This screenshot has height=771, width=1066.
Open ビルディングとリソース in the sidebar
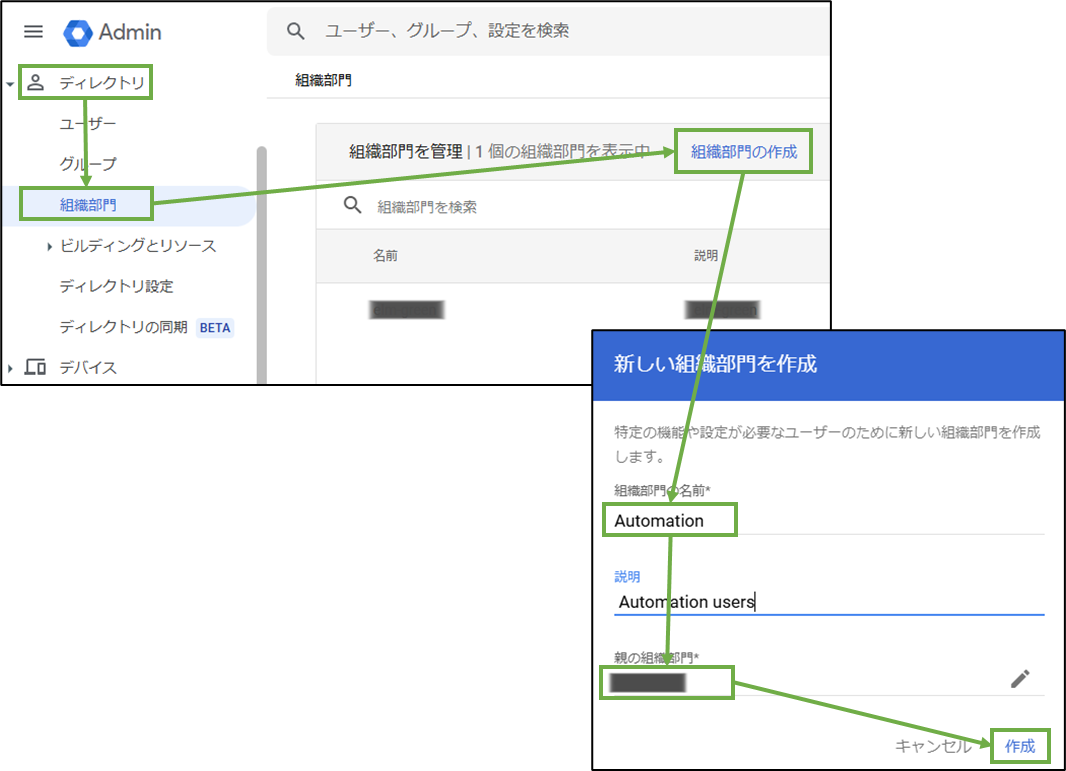[138, 245]
